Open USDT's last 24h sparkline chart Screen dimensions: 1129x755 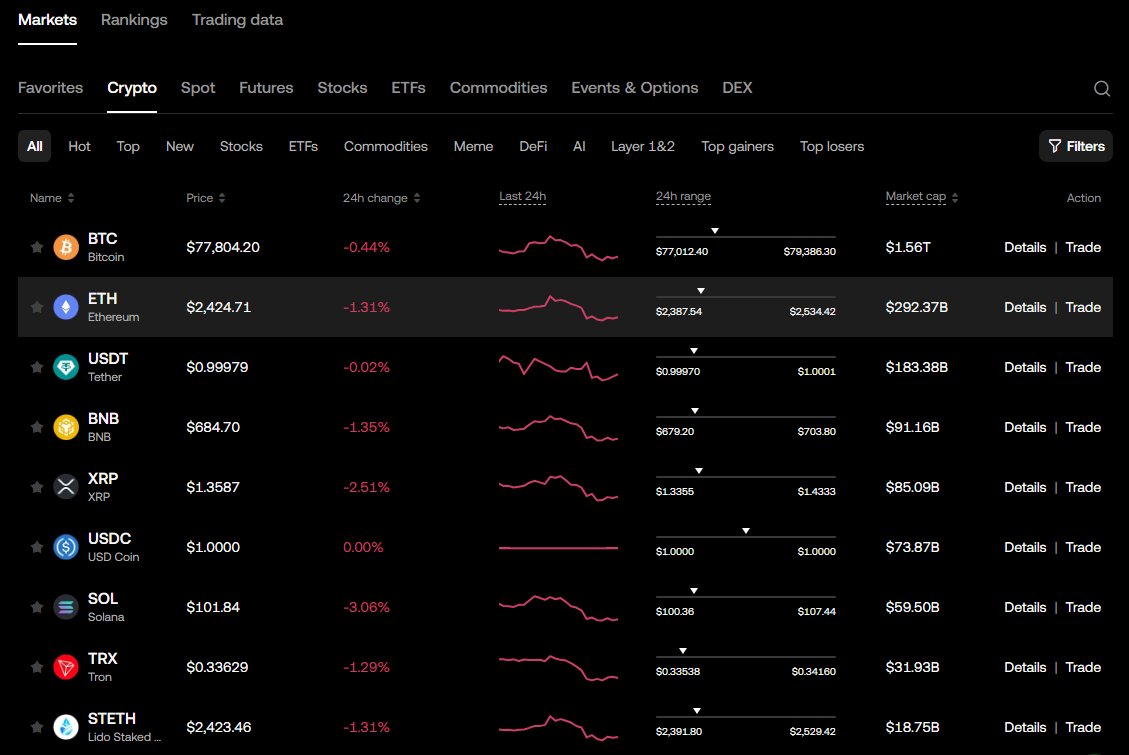(x=558, y=367)
